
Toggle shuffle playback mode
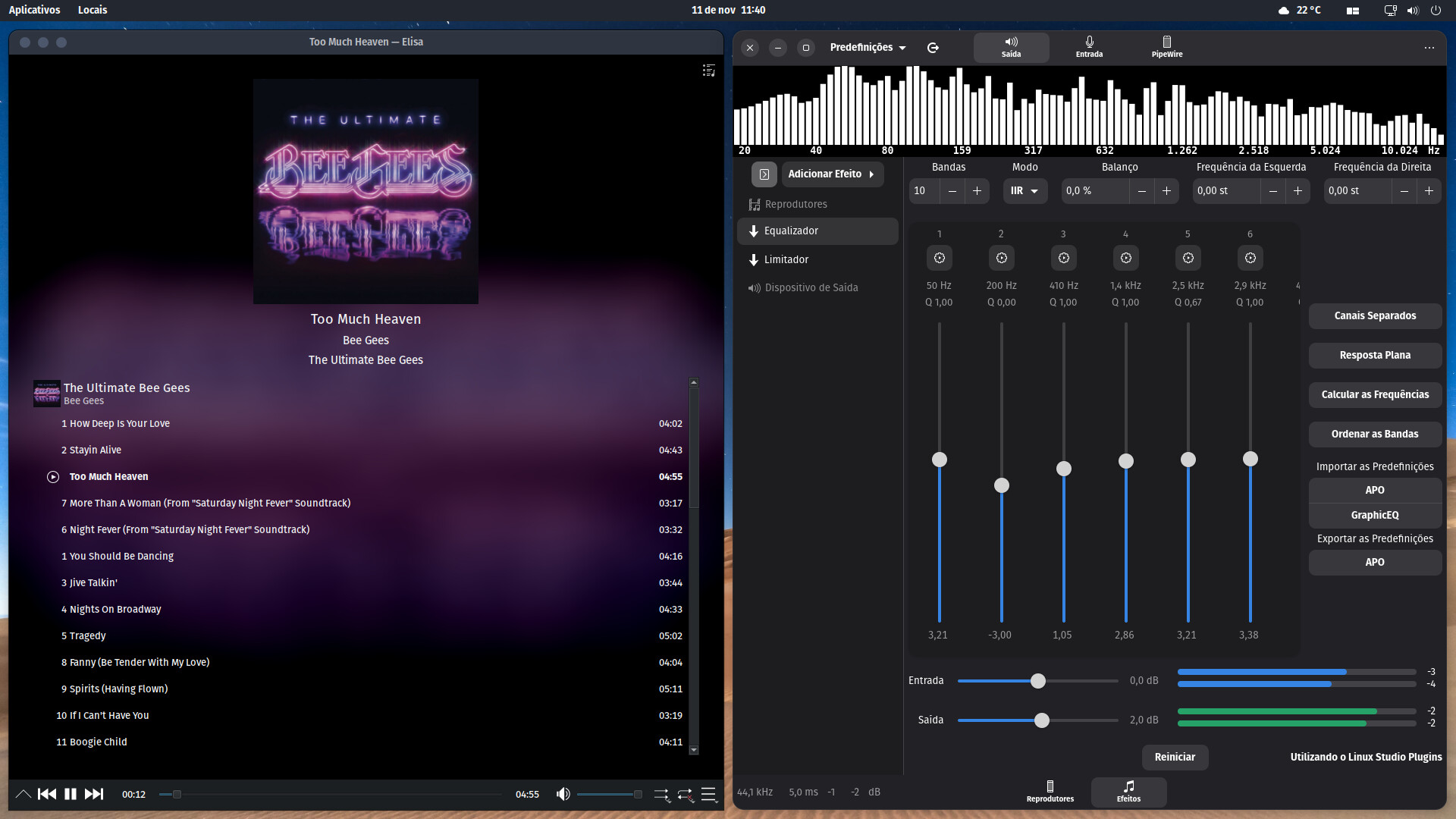(661, 794)
